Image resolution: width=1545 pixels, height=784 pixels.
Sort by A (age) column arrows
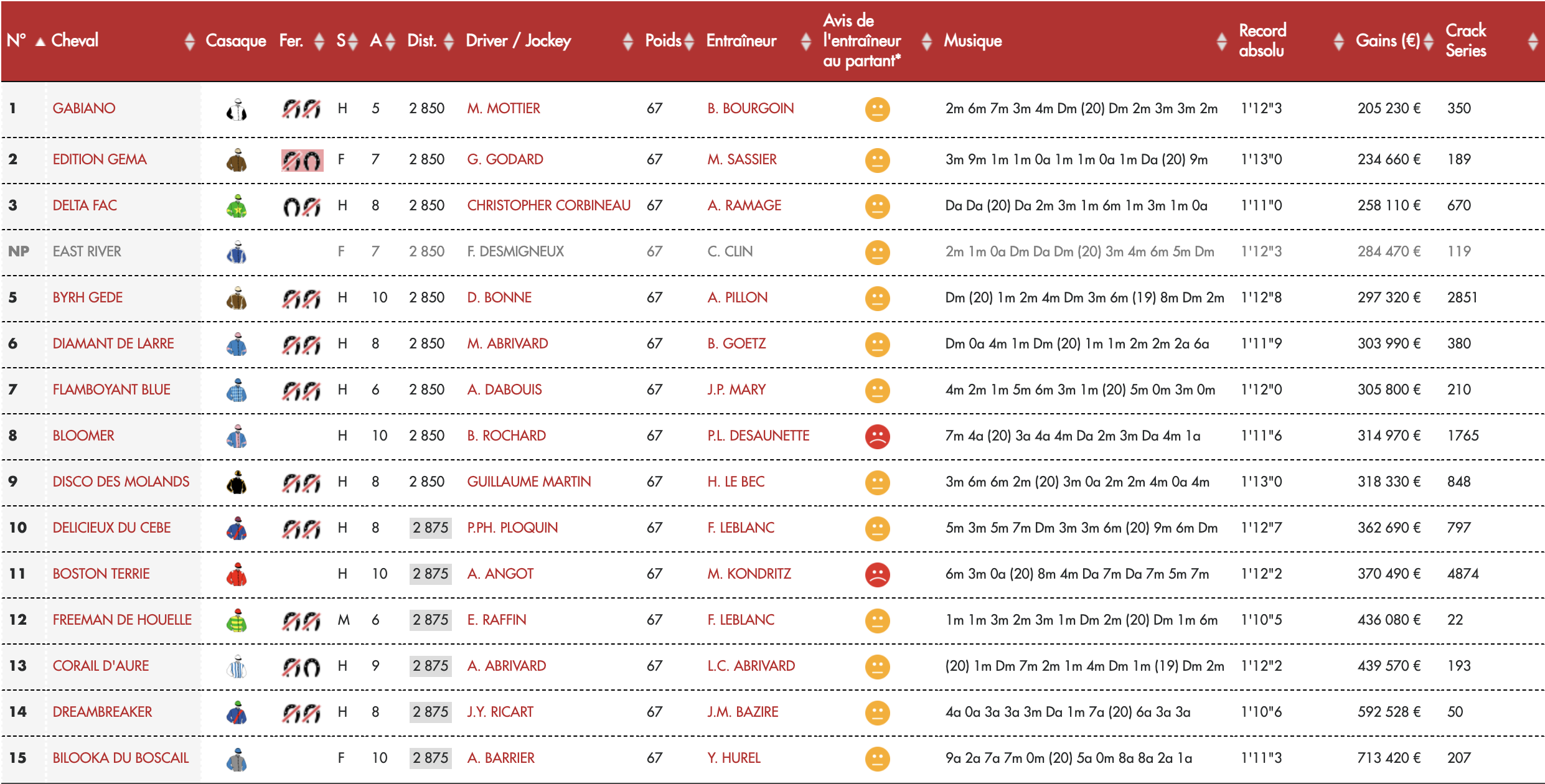pos(390,41)
